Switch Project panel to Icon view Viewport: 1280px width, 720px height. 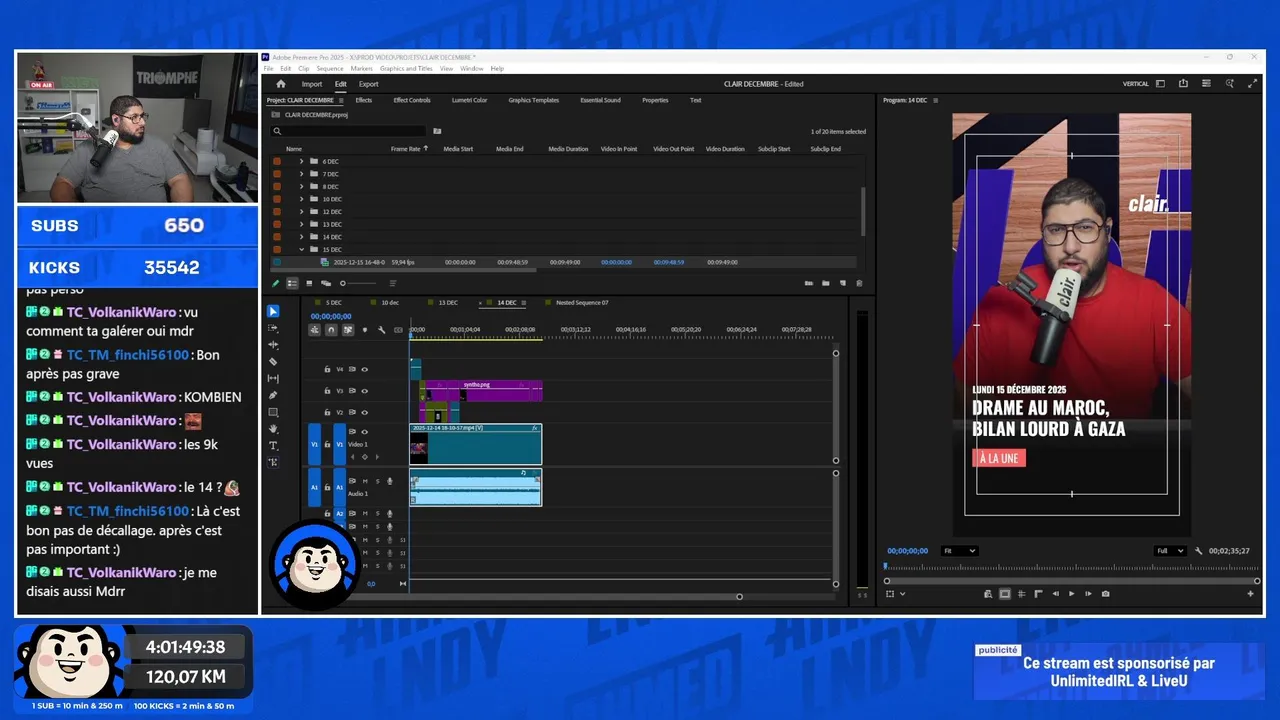309,283
